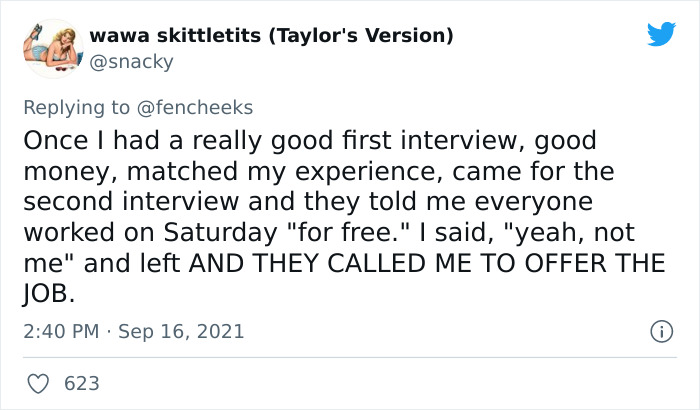
Task: Click the word "Saturday" in tweet
Action: point(221,233)
